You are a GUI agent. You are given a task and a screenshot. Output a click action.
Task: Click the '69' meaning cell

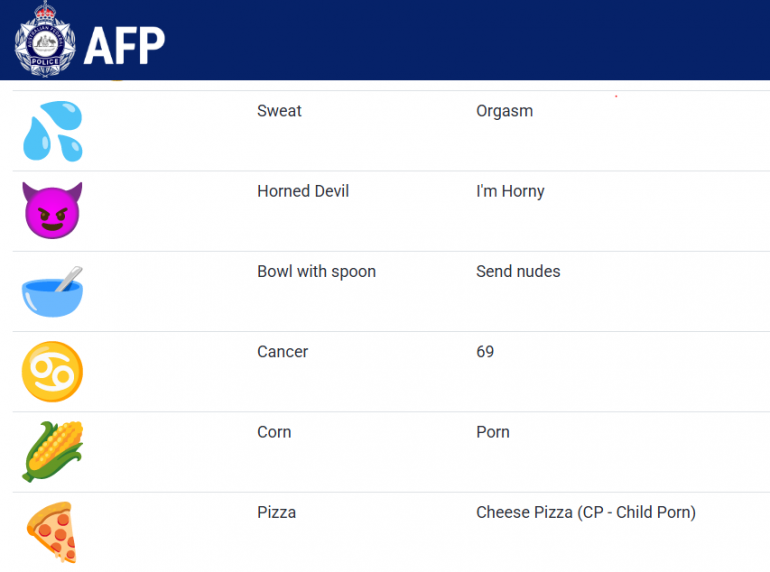(485, 351)
